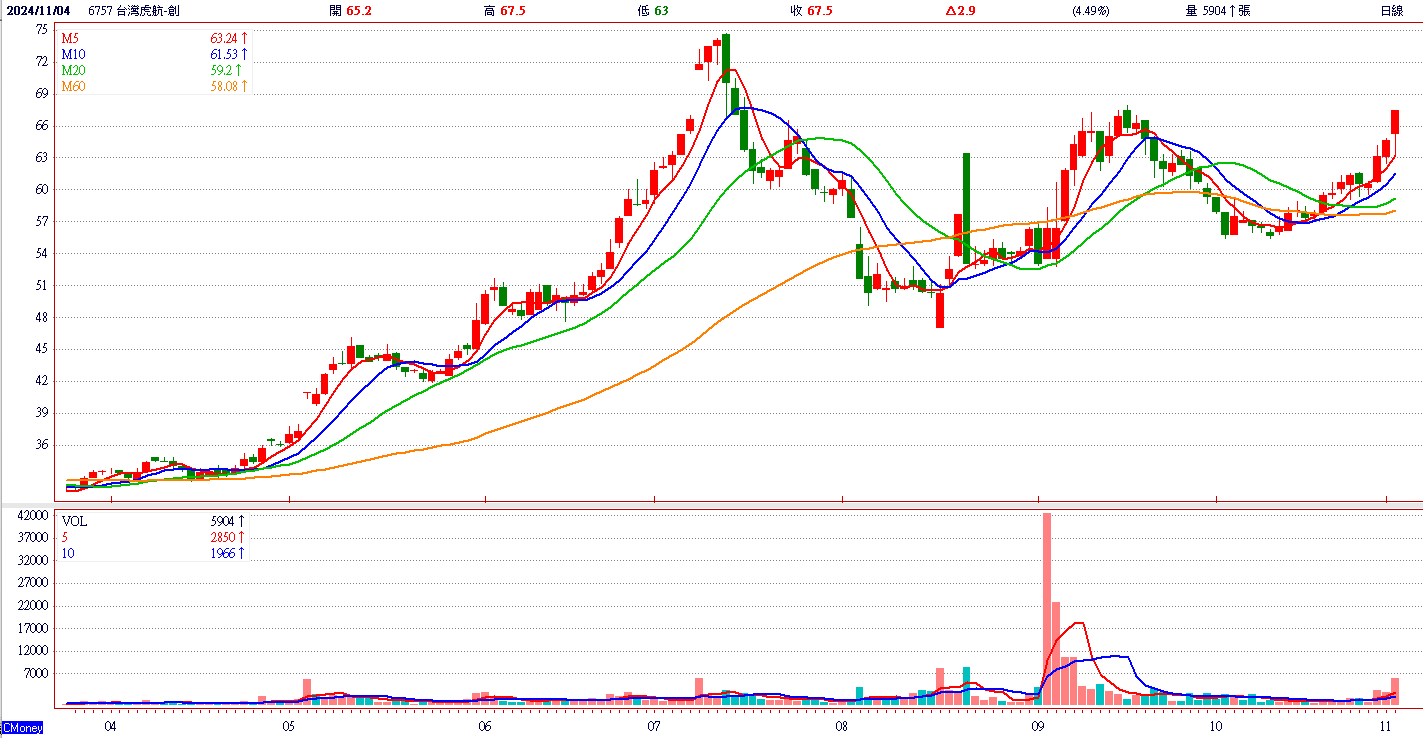Click the 09 month label on time axis

point(1038,725)
